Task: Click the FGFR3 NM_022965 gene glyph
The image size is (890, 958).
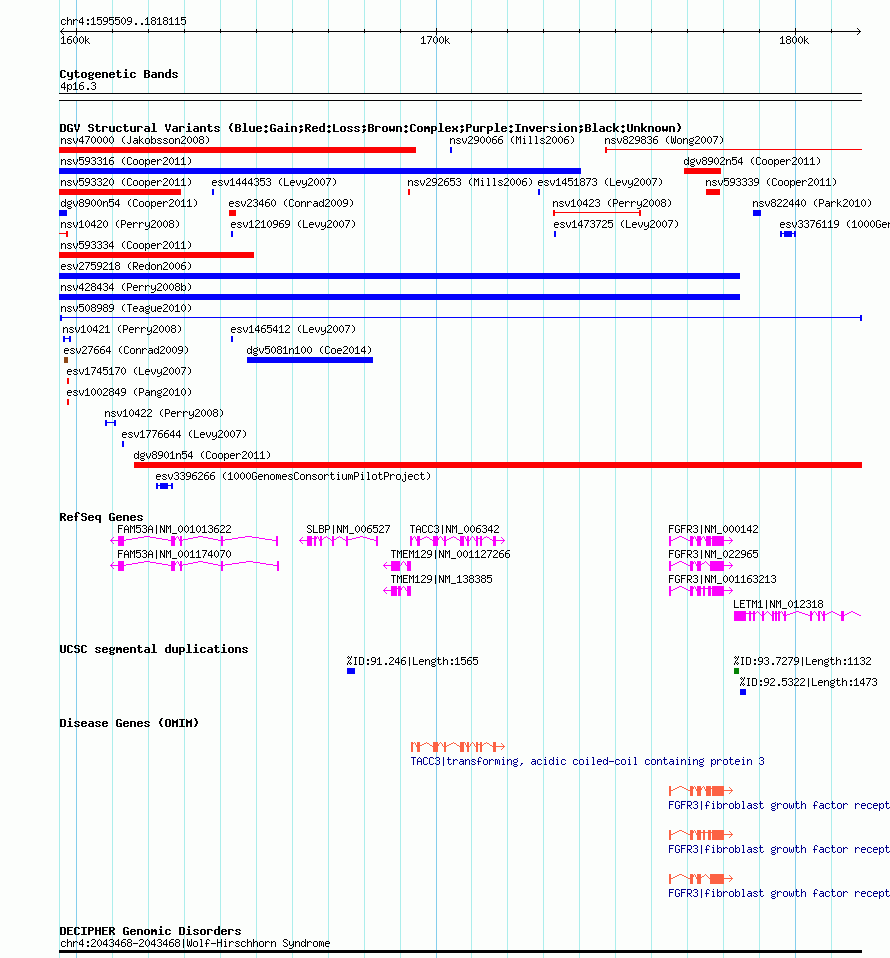Action: pos(701,566)
